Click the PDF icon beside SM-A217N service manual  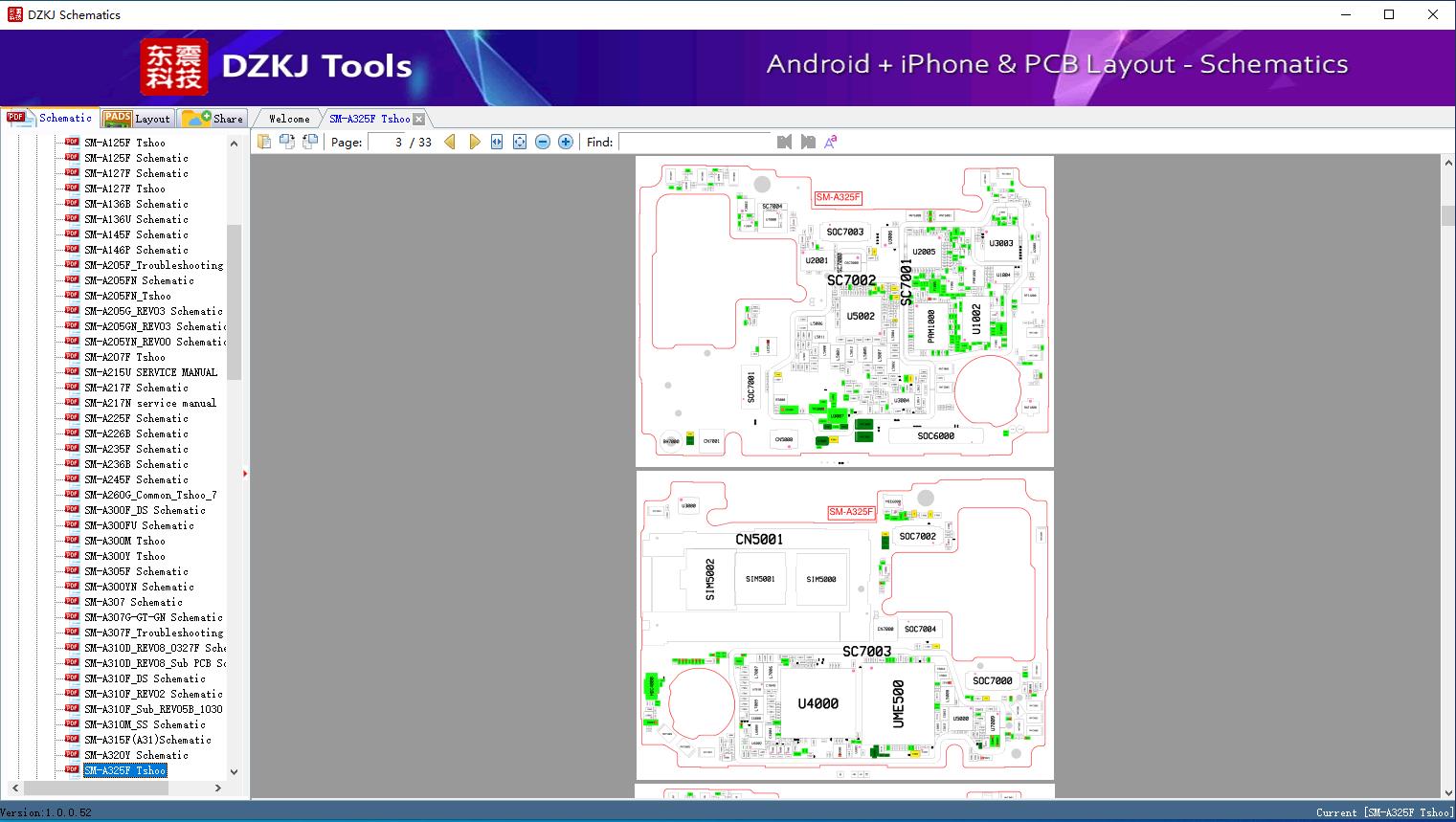72,403
